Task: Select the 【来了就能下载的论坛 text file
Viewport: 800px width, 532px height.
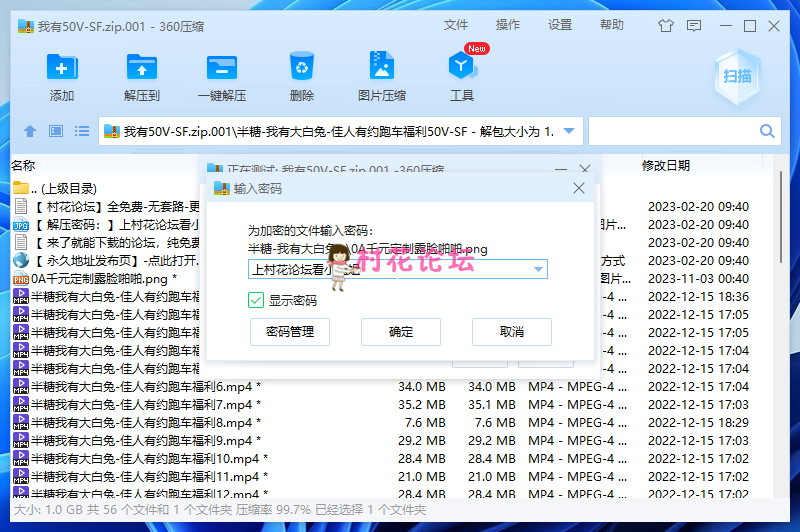Action: pyautogui.click(x=106, y=243)
